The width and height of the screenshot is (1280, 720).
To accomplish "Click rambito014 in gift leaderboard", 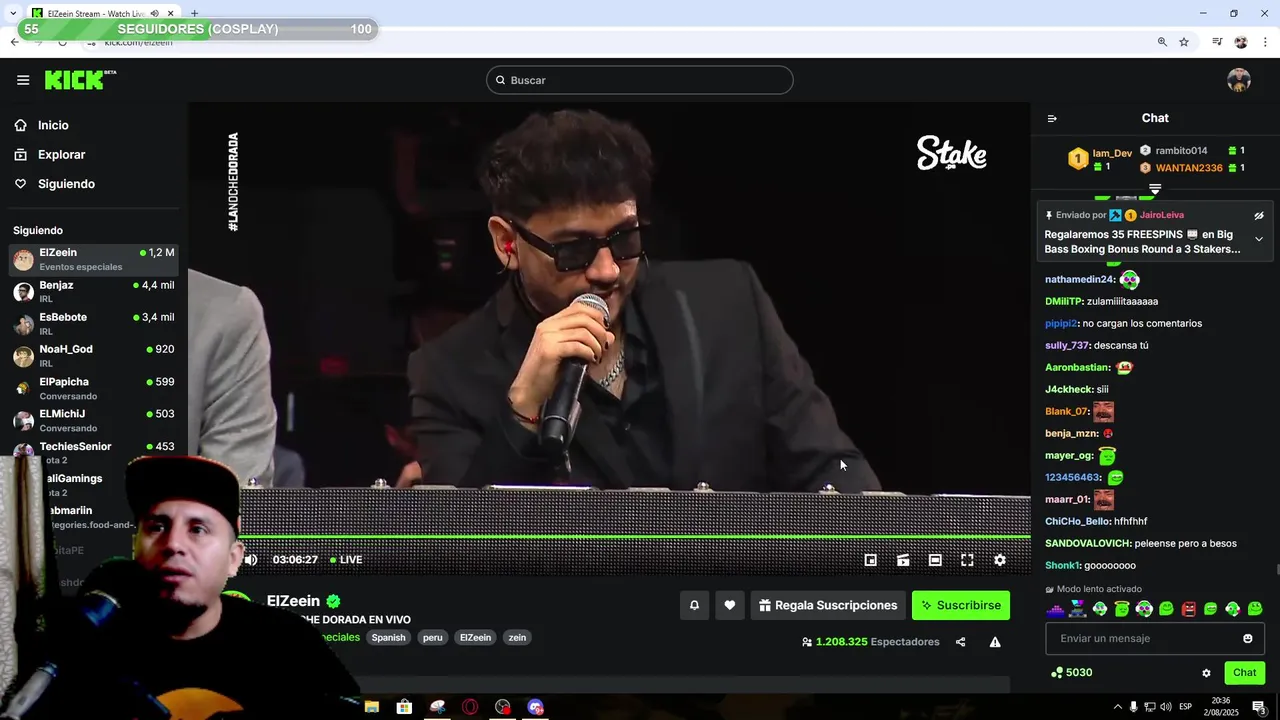I will (x=1182, y=151).
